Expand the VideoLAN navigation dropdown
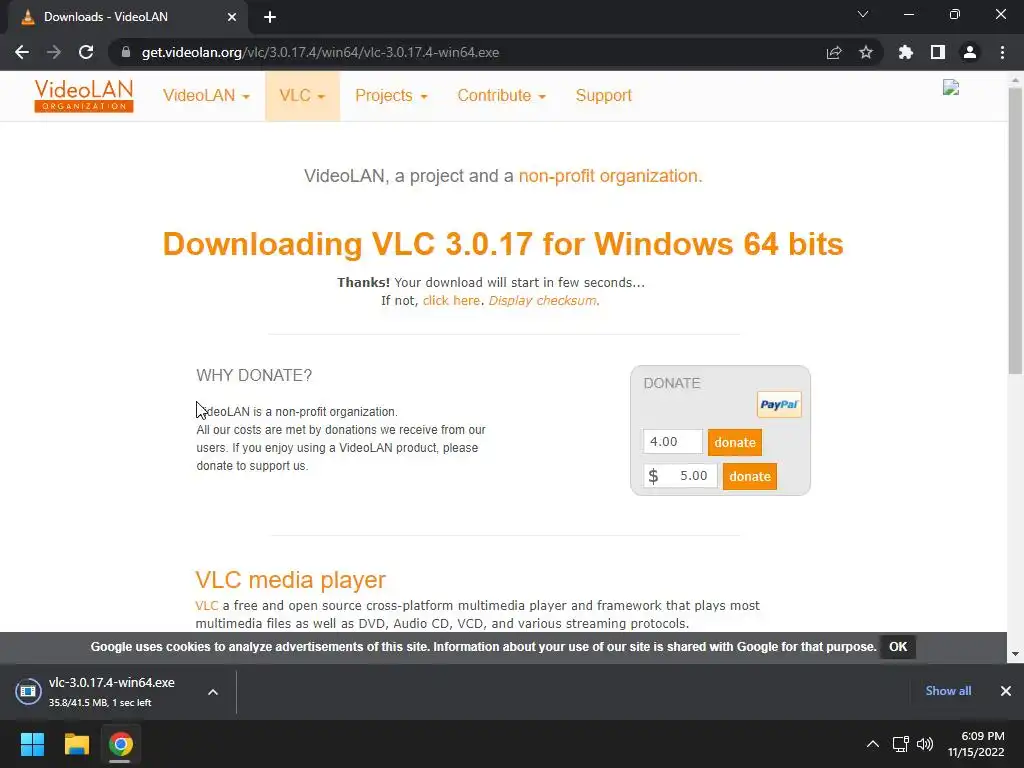Screen dimensions: 1024x768 pyautogui.click(x=206, y=96)
